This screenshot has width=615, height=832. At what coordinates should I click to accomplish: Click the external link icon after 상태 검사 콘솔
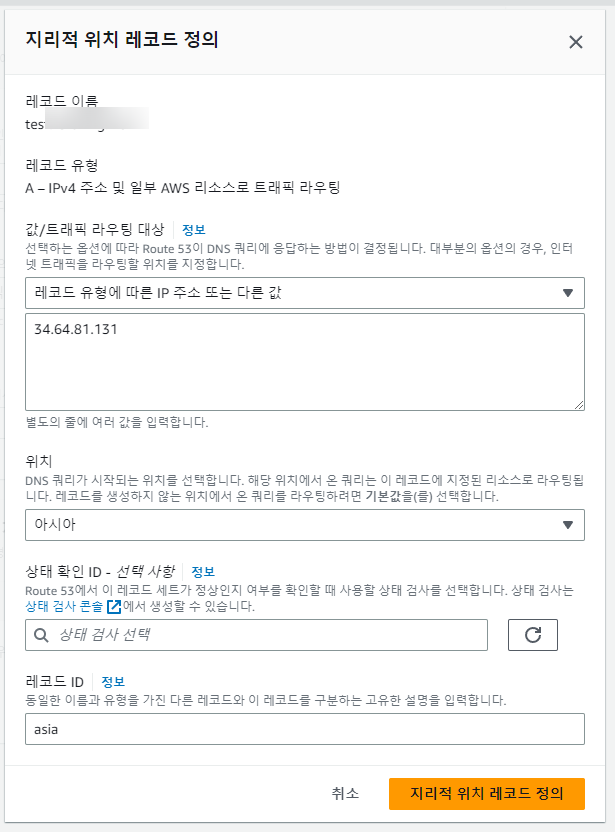pyautogui.click(x=114, y=607)
